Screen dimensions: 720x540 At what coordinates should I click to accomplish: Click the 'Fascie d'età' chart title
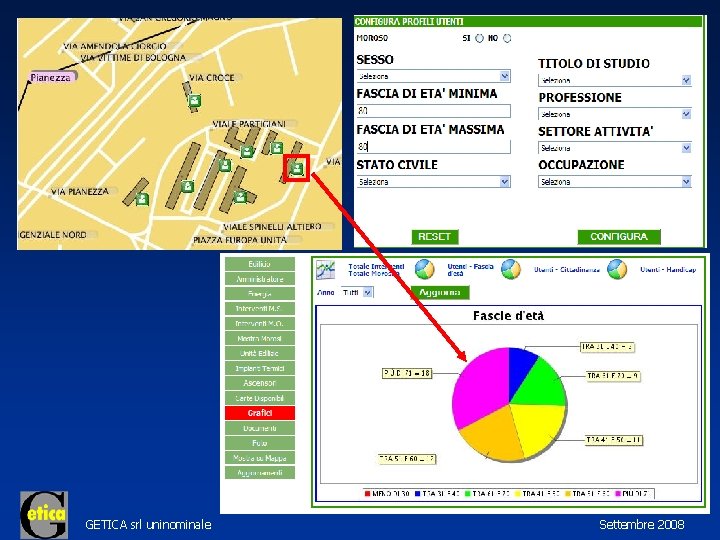pos(508,316)
